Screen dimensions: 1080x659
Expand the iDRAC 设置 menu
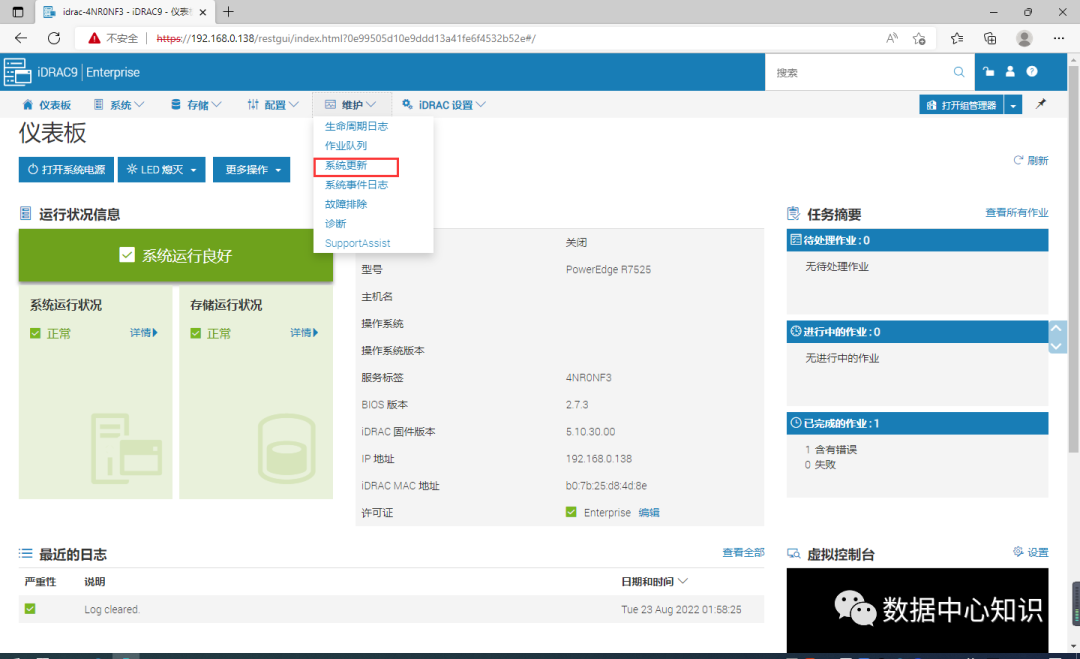[x=444, y=105]
